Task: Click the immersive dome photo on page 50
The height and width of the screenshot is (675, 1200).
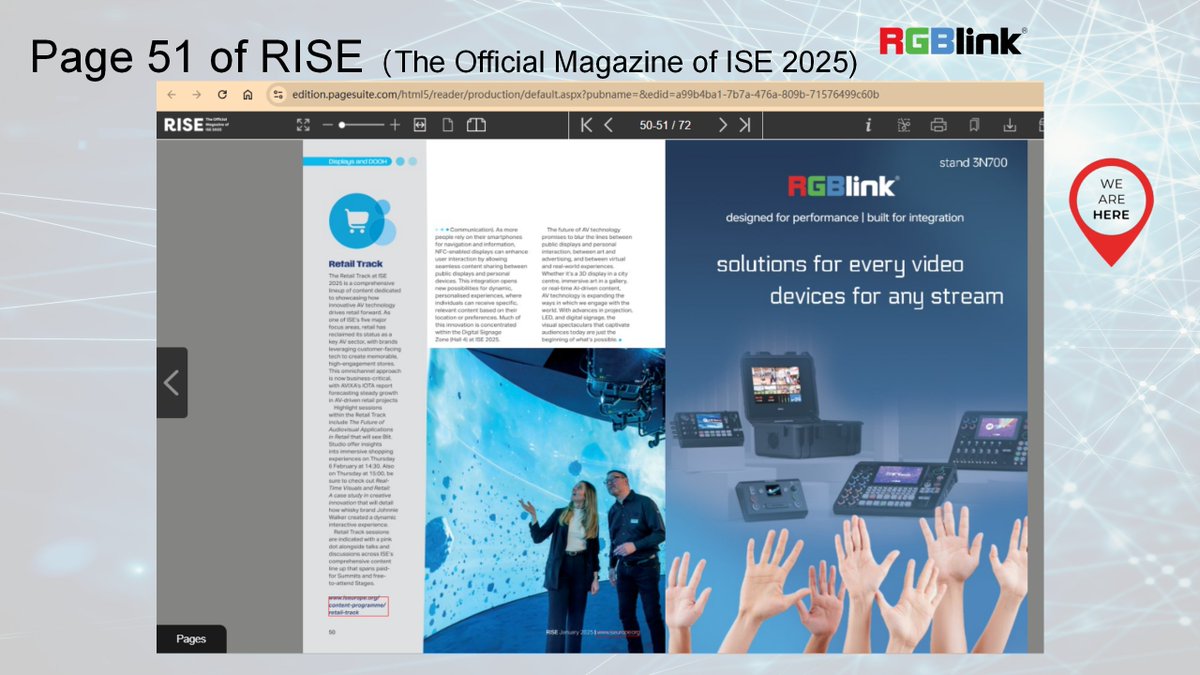Action: tap(545, 500)
